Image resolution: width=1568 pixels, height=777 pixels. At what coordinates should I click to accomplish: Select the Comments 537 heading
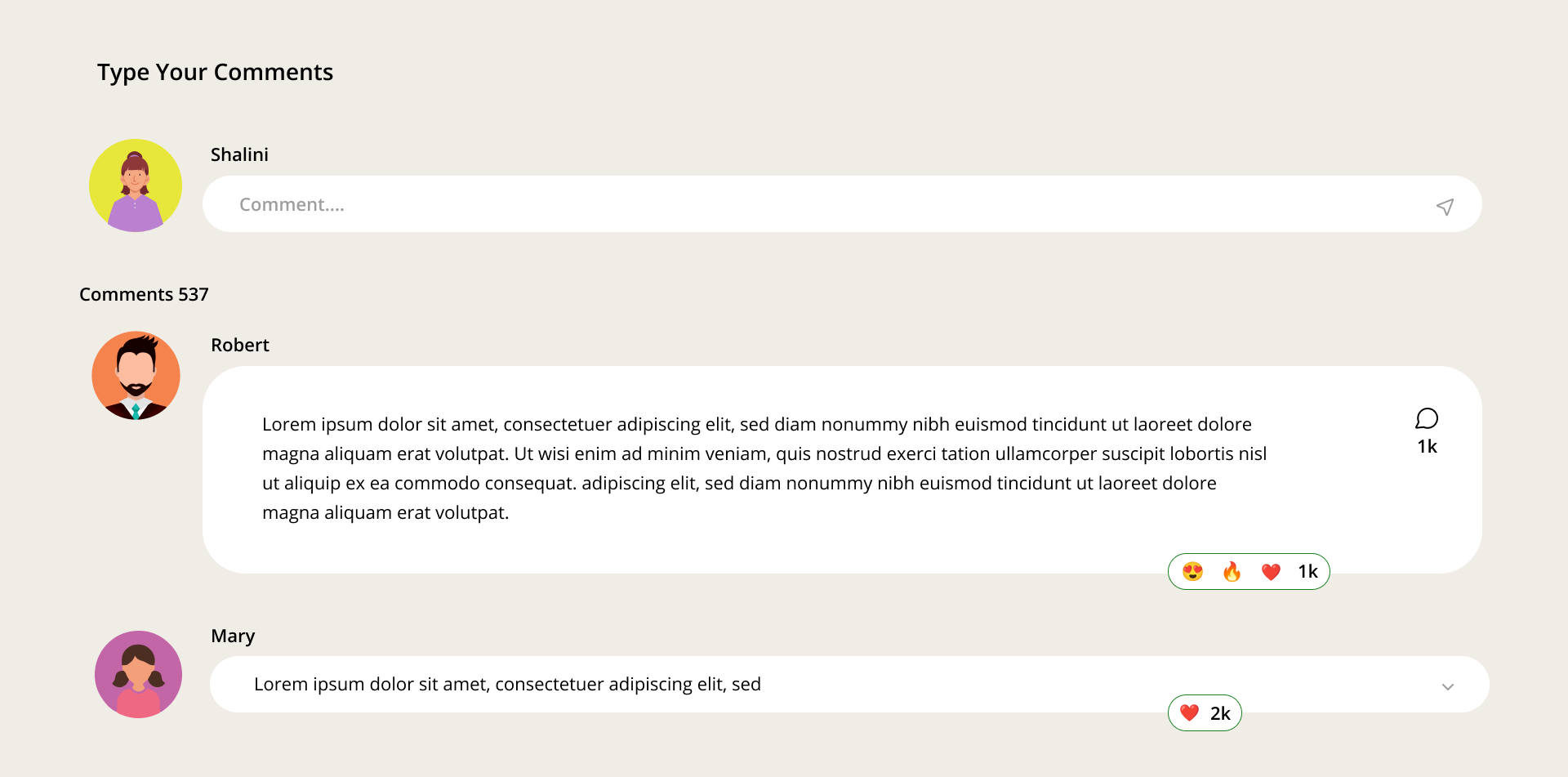144,294
